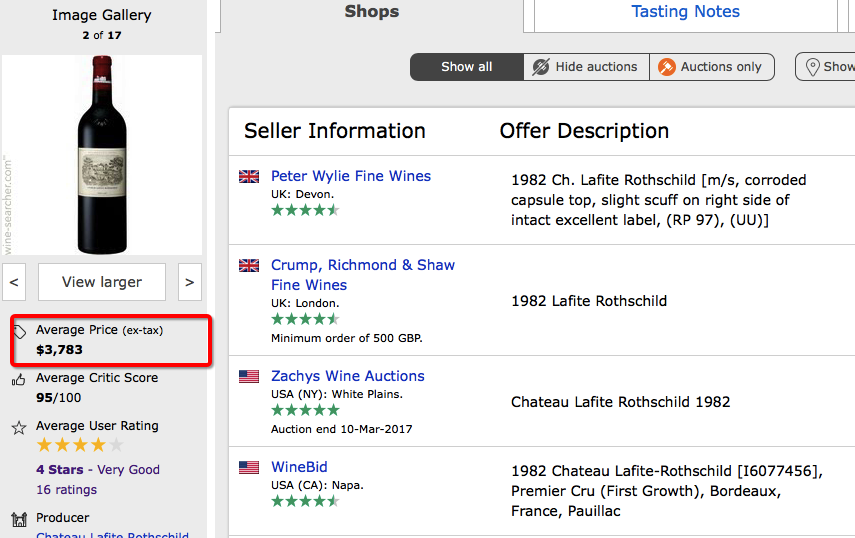
Task: Toggle Hide auctions filter
Action: tap(586, 67)
